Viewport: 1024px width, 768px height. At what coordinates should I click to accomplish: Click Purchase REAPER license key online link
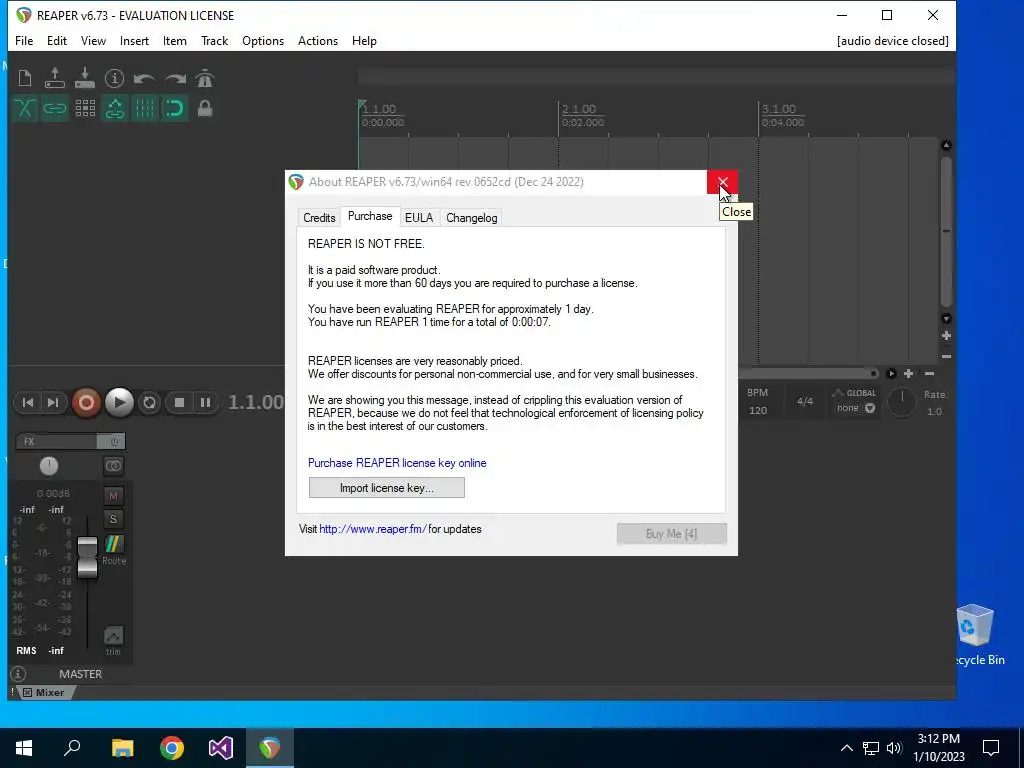point(397,463)
